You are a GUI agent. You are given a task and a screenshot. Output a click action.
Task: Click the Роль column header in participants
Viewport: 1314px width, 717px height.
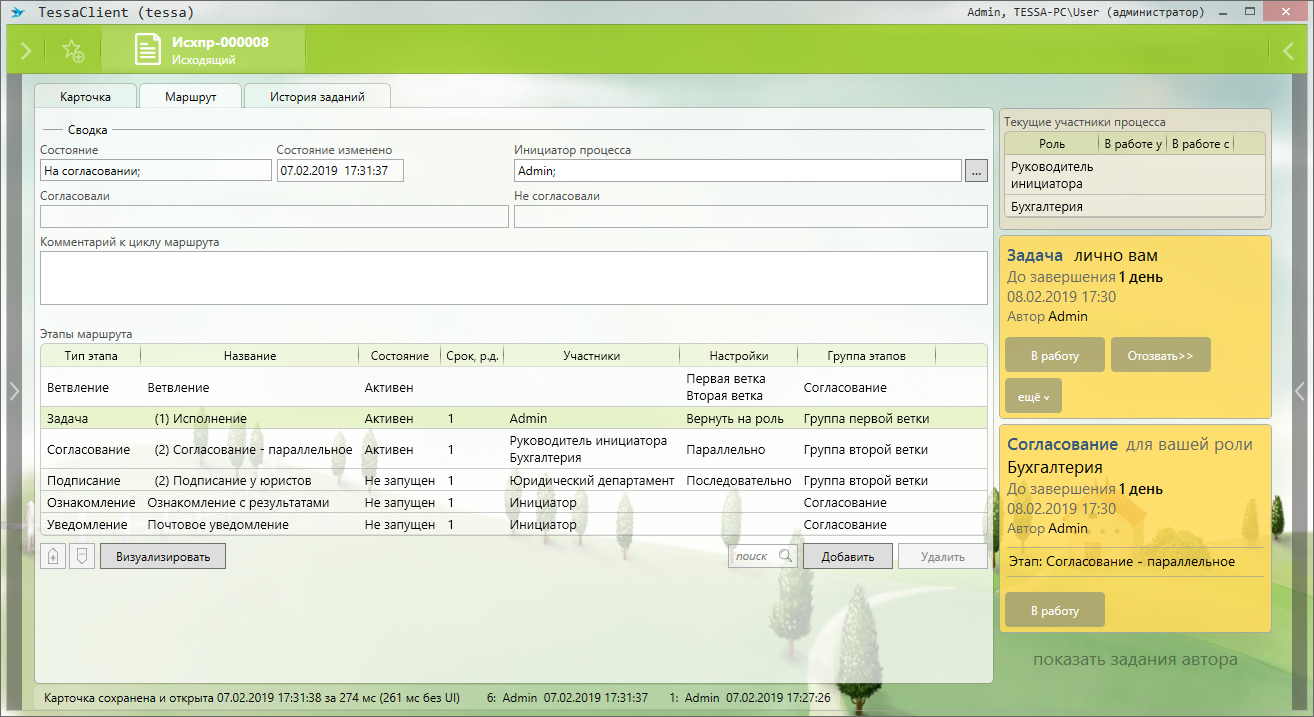coord(1052,144)
